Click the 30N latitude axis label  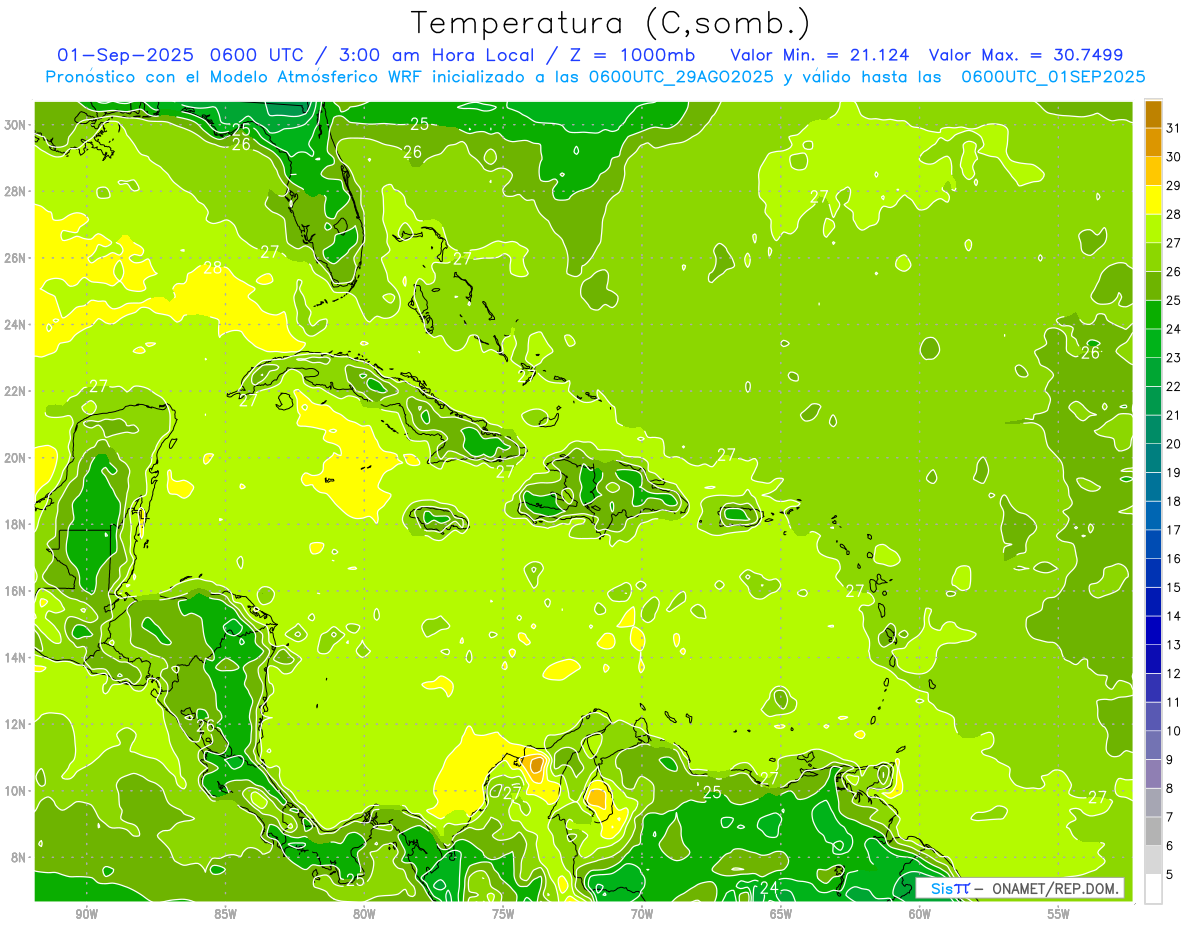point(15,125)
